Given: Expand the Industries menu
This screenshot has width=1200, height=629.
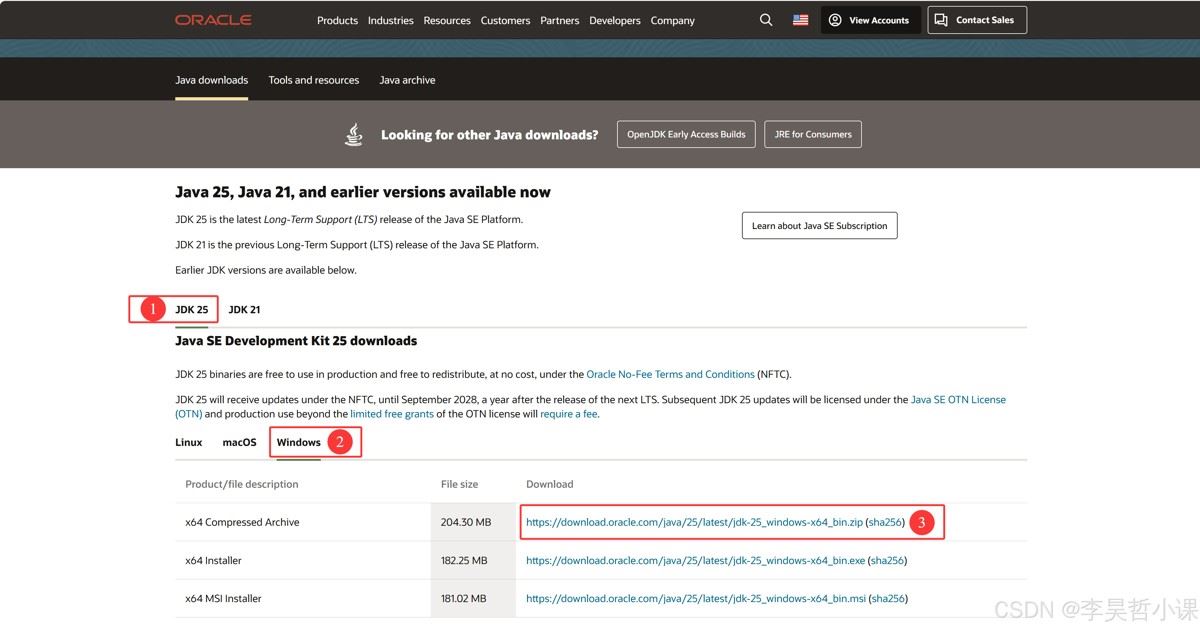Looking at the screenshot, I should coord(390,20).
